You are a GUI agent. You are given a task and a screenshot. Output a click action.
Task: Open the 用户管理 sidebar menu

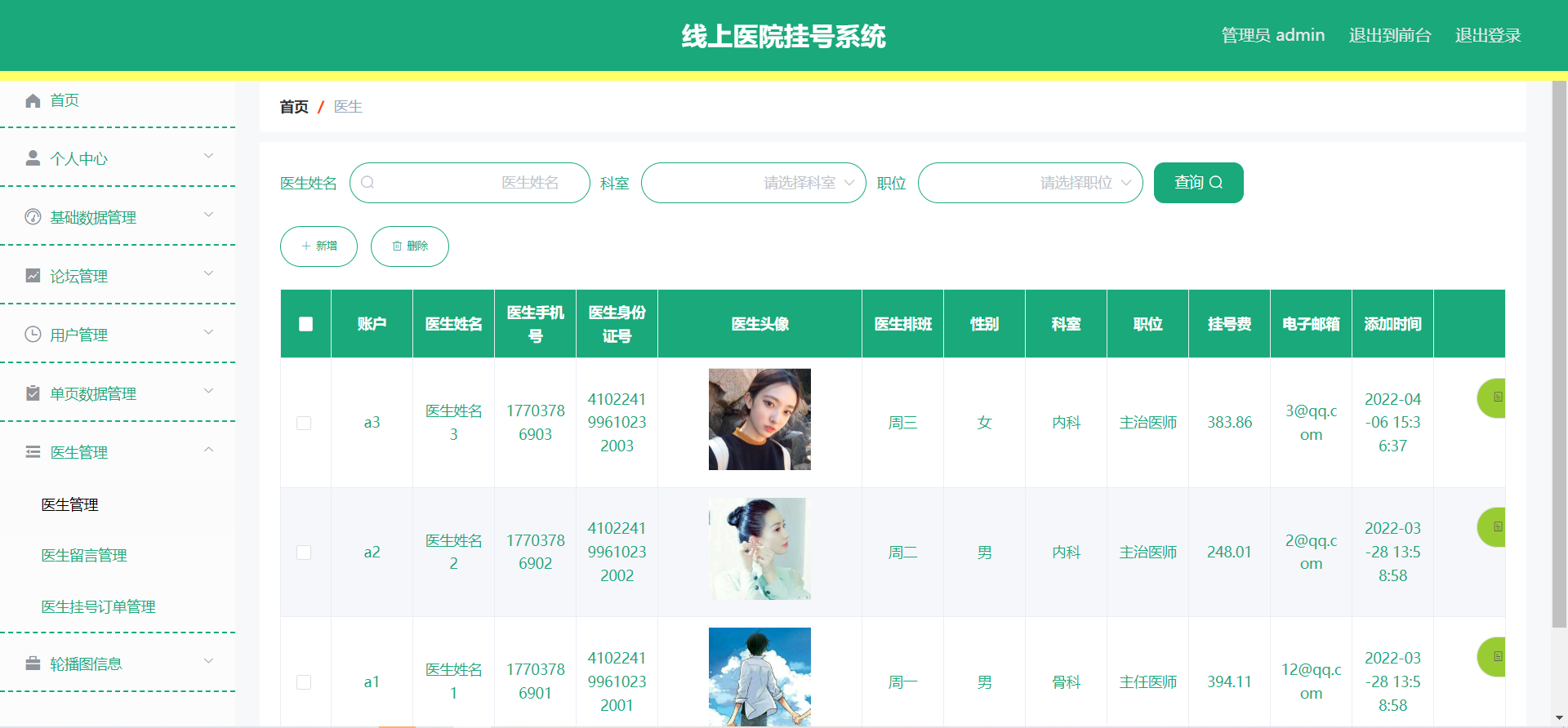coord(118,335)
